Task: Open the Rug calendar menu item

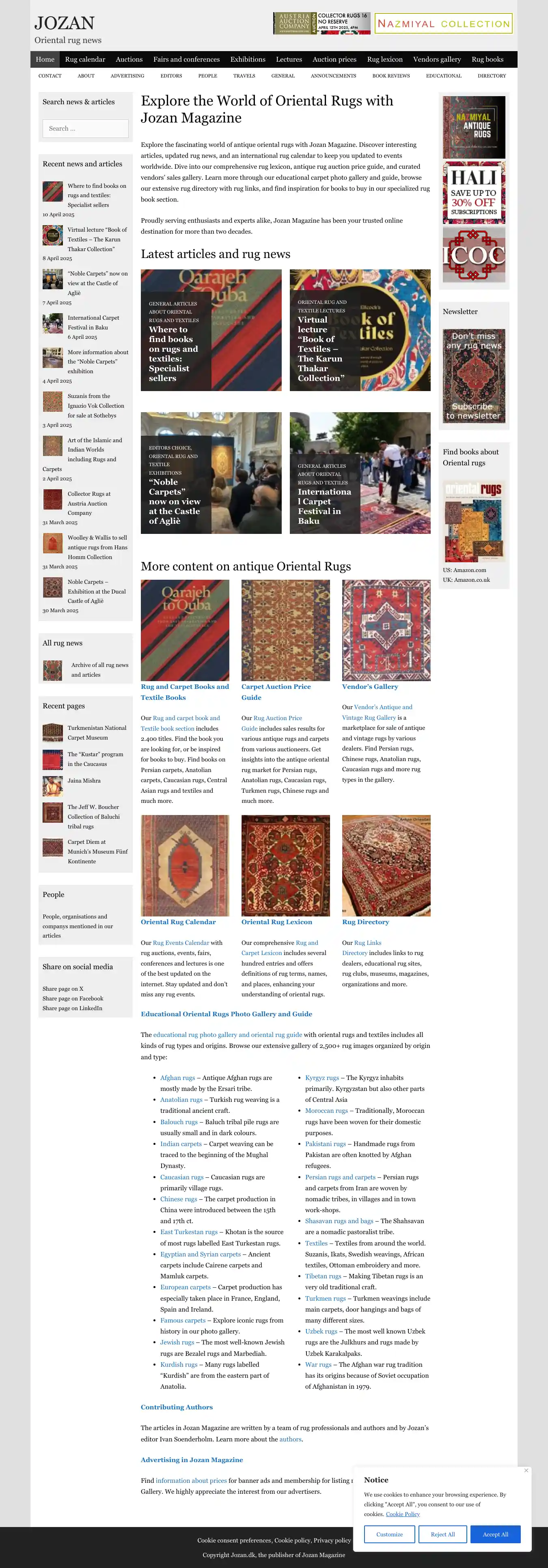Action: tap(85, 60)
